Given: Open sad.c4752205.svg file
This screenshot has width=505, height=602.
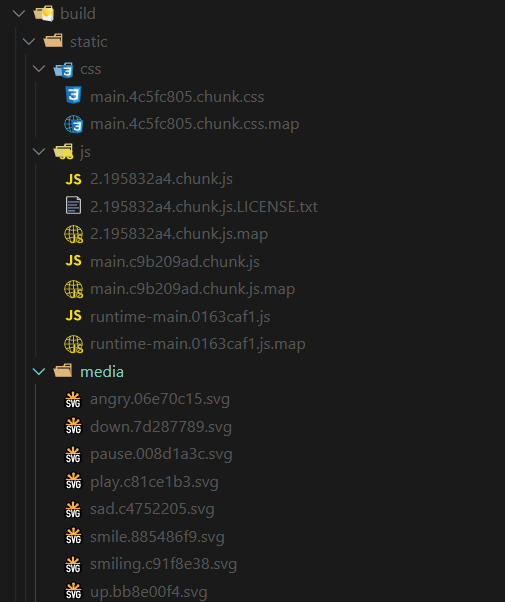Looking at the screenshot, I should [x=152, y=509].
